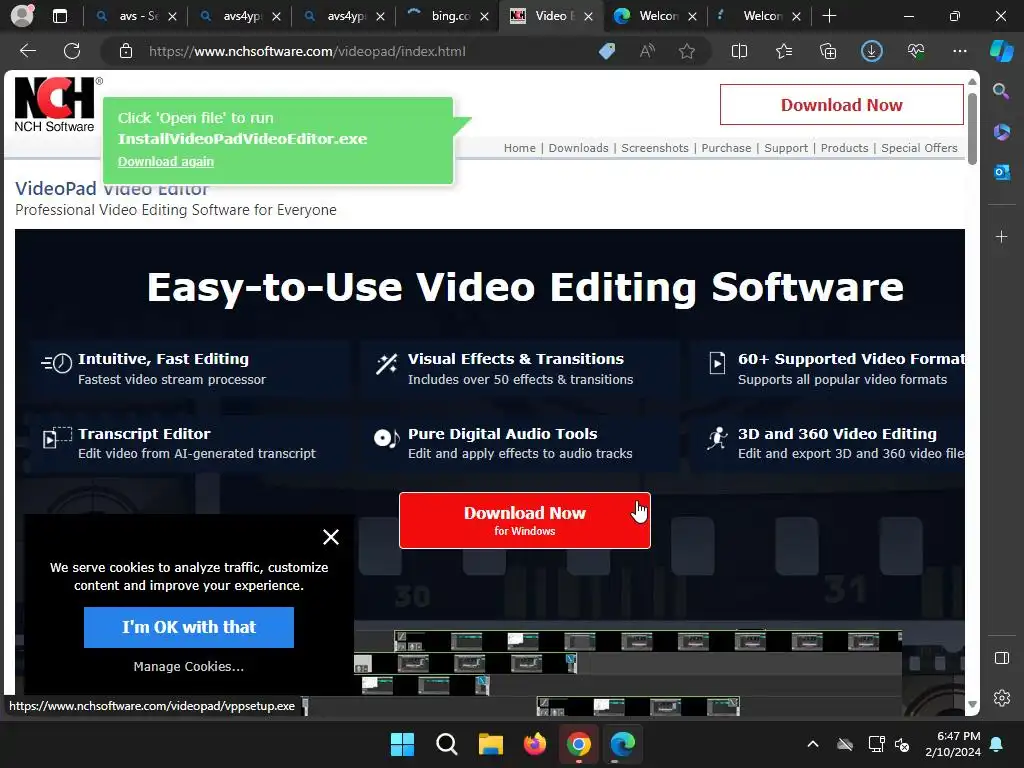Click the browser Back arrow
This screenshot has width=1024, height=768.
[x=28, y=51]
